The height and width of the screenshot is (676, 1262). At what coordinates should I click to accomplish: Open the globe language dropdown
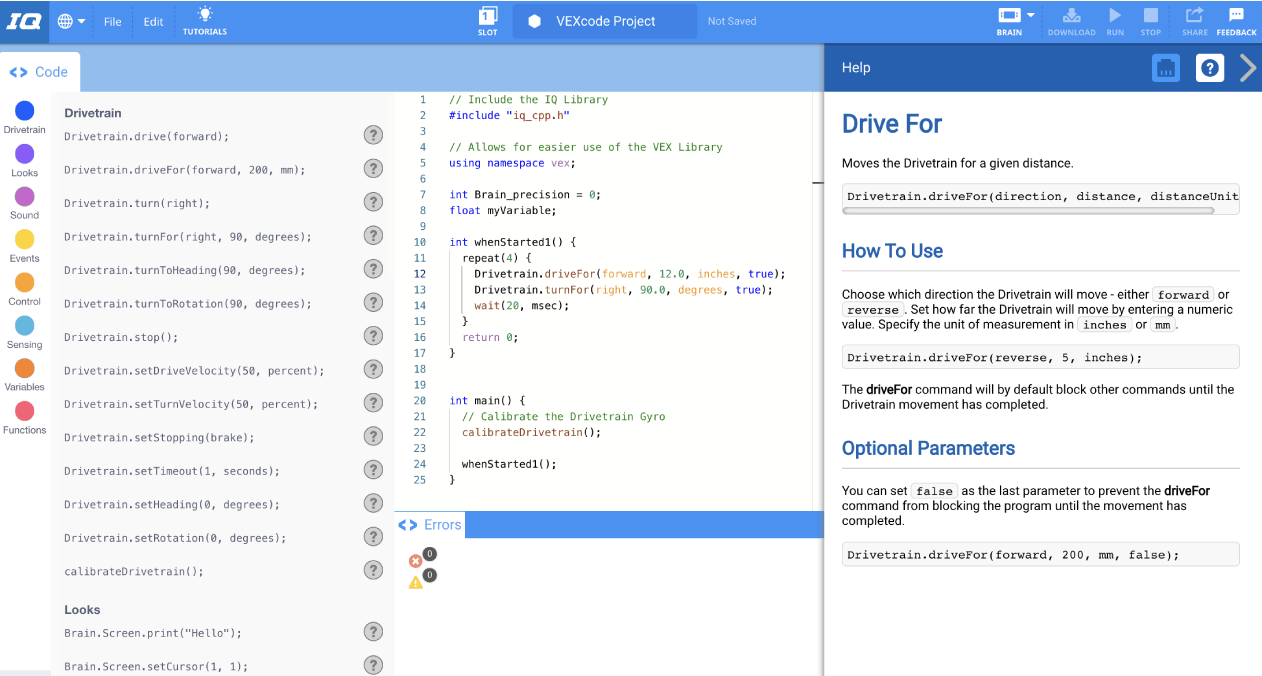[71, 21]
